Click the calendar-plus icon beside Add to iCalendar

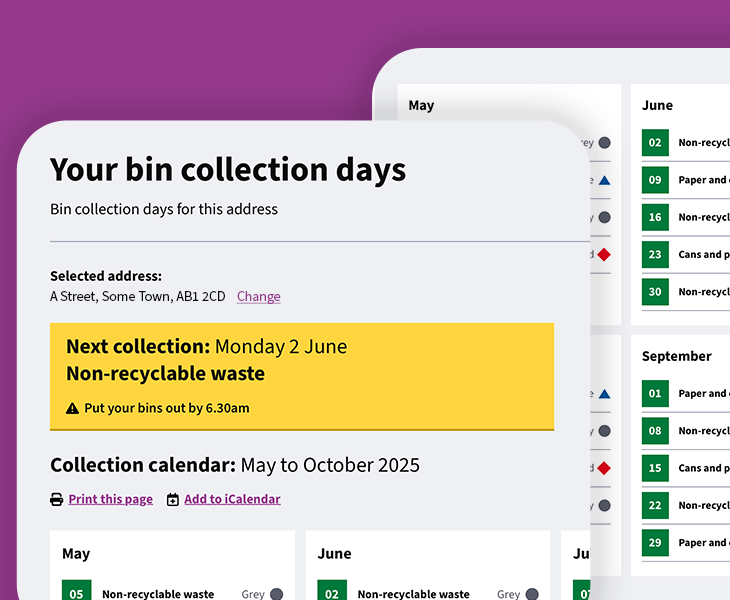point(173,499)
